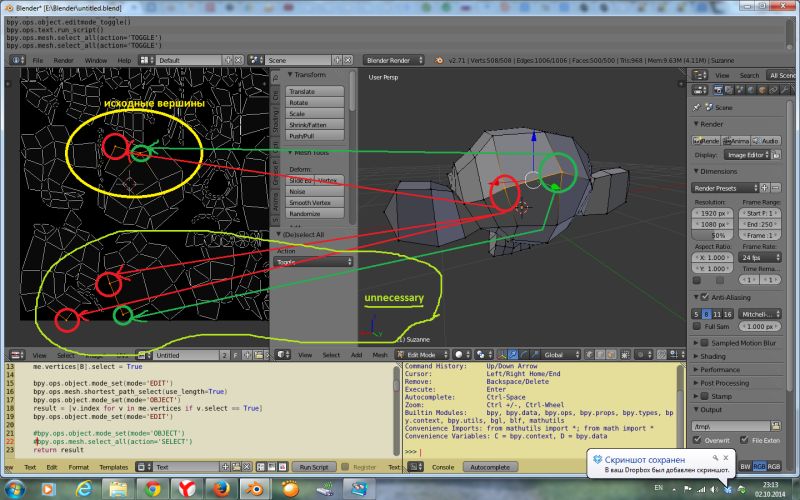
Task: Toggle the Overwrite output checkbox
Action: 698,438
